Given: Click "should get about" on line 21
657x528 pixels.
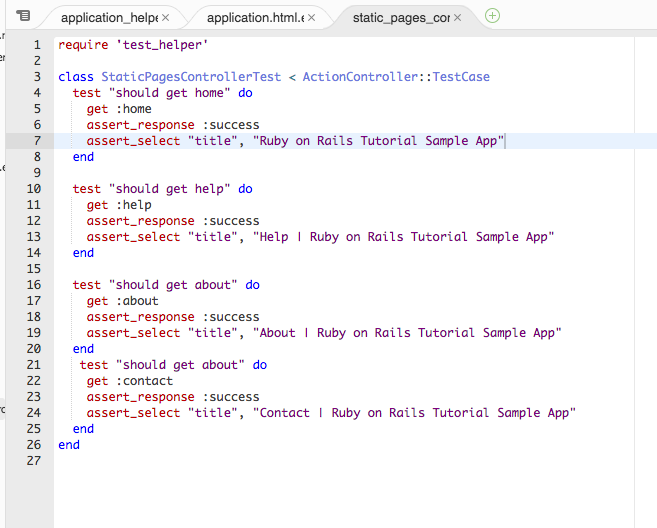Looking at the screenshot, I should coord(180,365).
